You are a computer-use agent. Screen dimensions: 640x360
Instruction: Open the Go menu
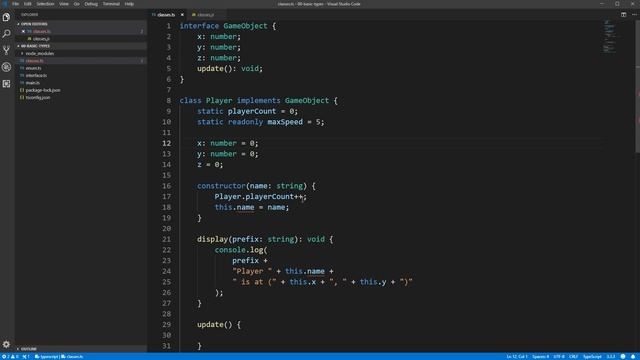(x=76, y=4)
